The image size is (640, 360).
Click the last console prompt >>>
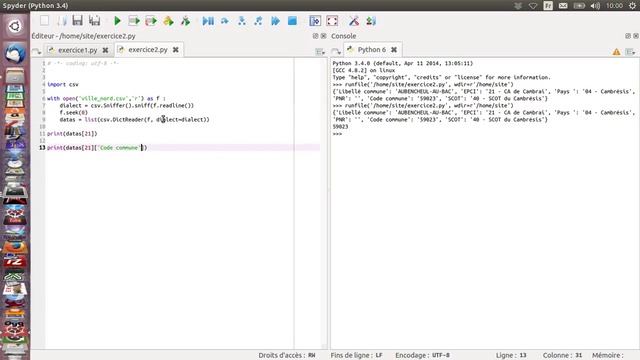point(337,134)
